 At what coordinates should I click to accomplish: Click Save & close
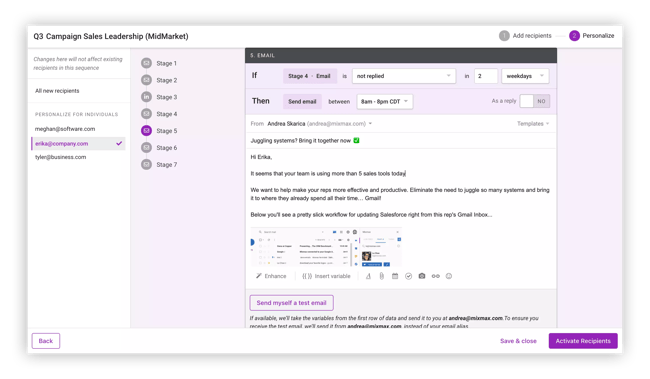tap(518, 341)
